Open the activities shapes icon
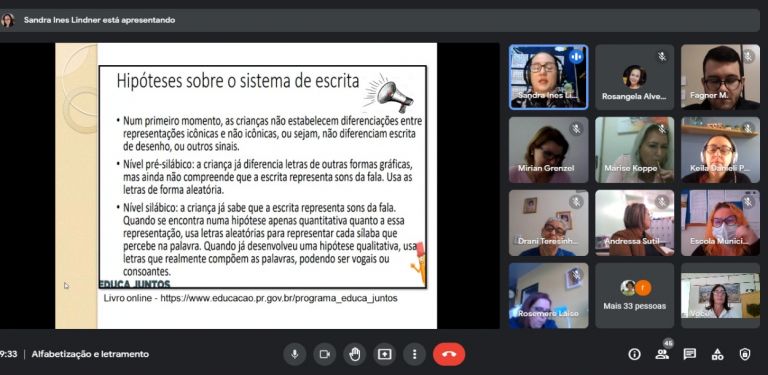This screenshot has height=375, width=768. click(718, 354)
